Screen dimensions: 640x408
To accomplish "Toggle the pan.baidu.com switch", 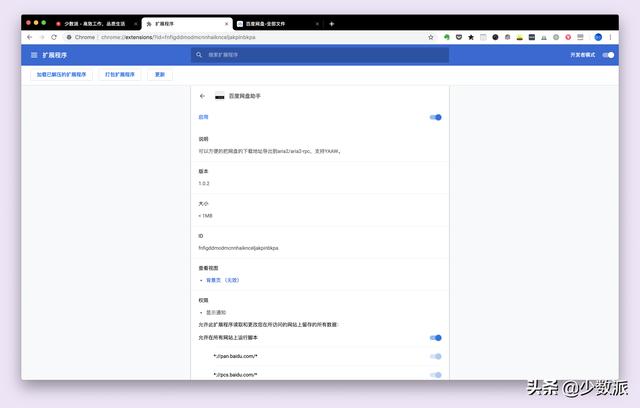I will coord(436,356).
